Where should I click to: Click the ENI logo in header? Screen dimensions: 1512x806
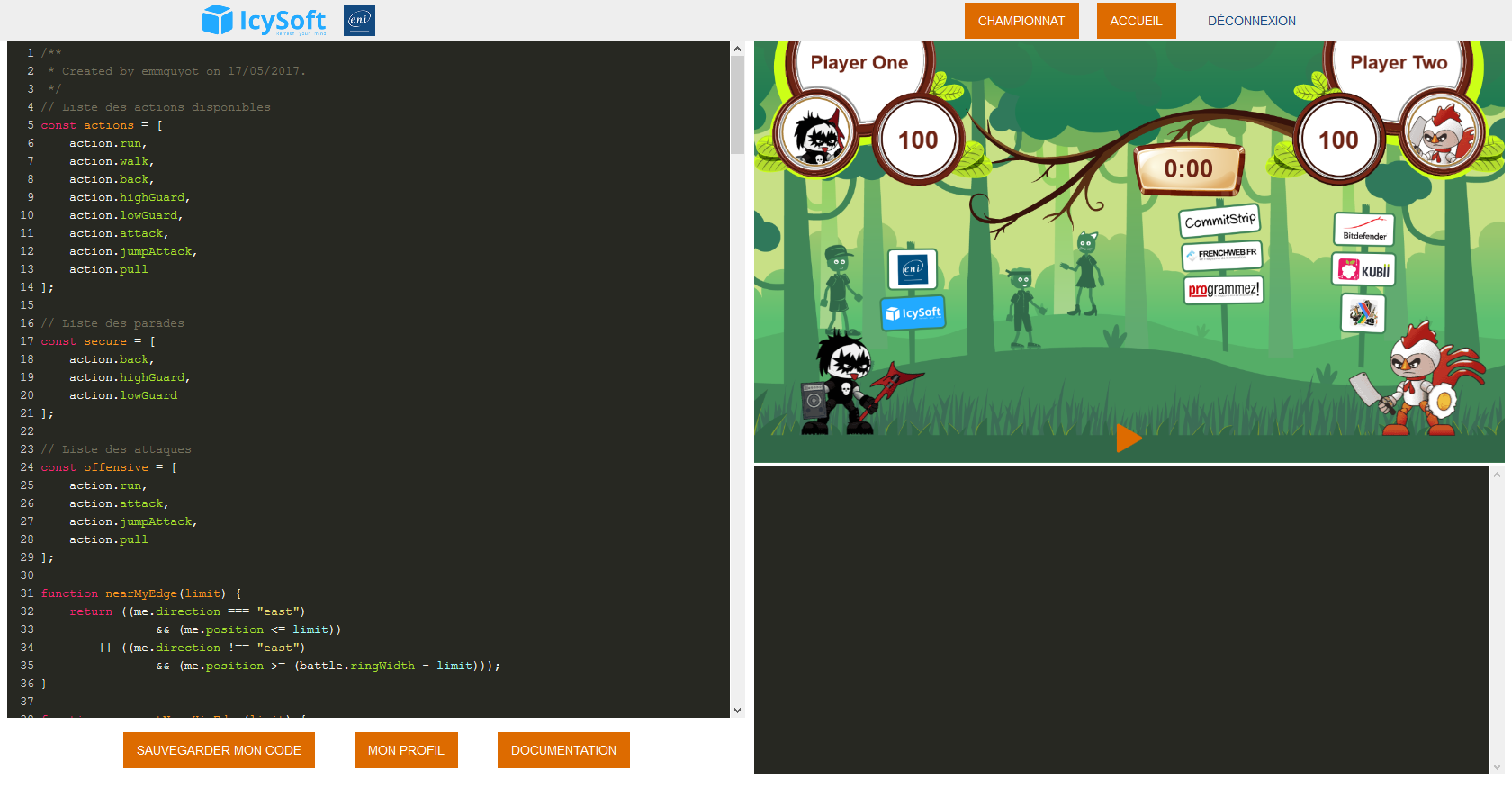(359, 20)
